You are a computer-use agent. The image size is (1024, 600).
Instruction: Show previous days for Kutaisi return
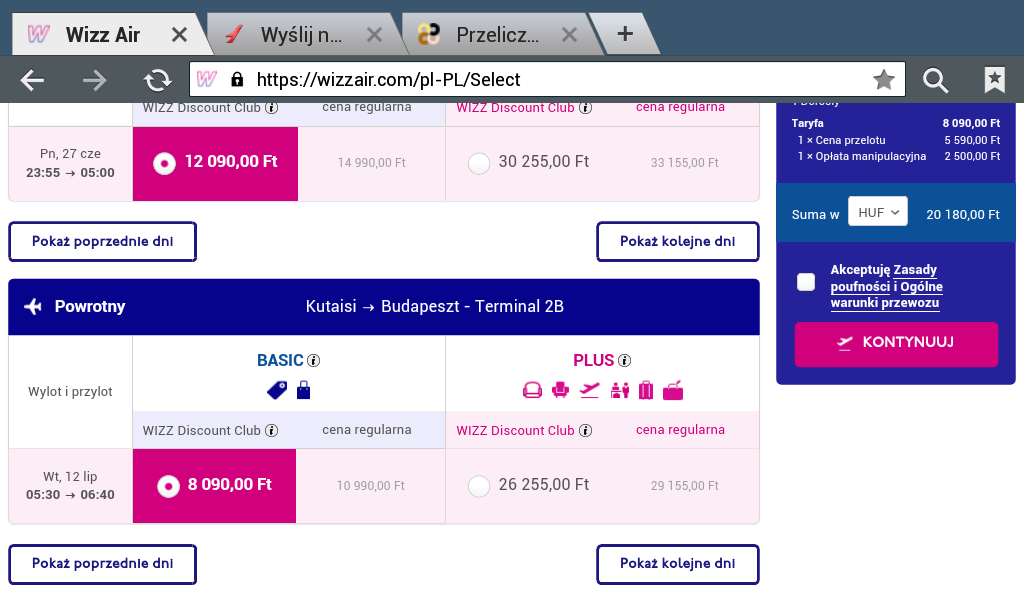point(103,564)
